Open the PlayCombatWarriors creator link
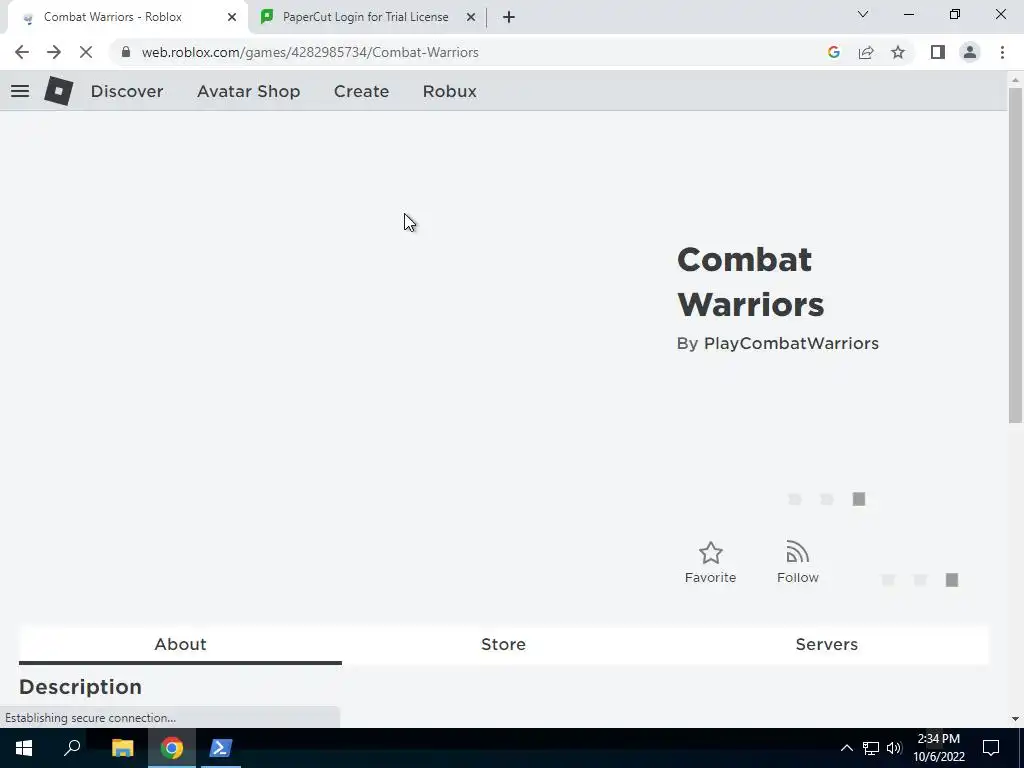Image resolution: width=1024 pixels, height=768 pixels. point(791,344)
